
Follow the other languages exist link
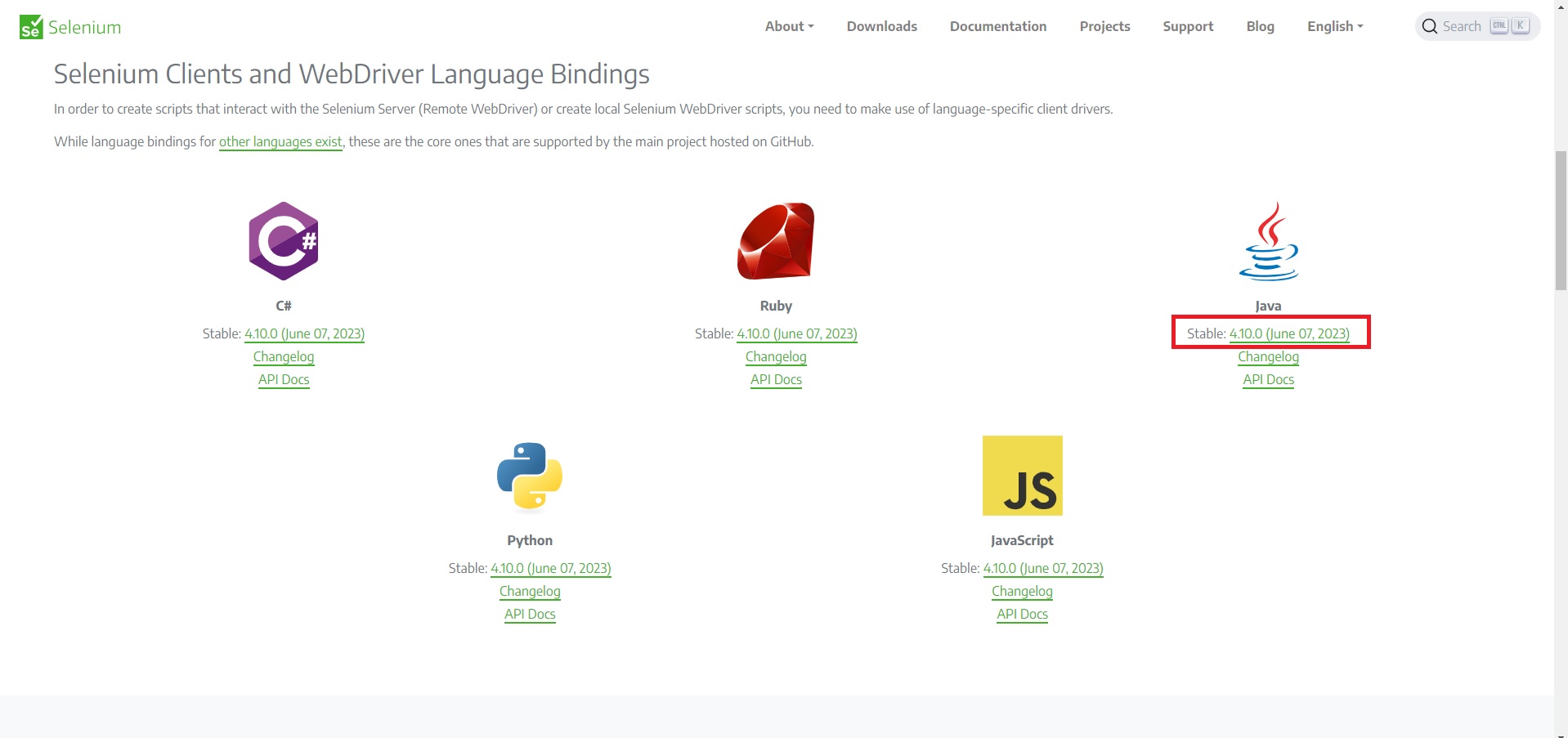(x=280, y=141)
